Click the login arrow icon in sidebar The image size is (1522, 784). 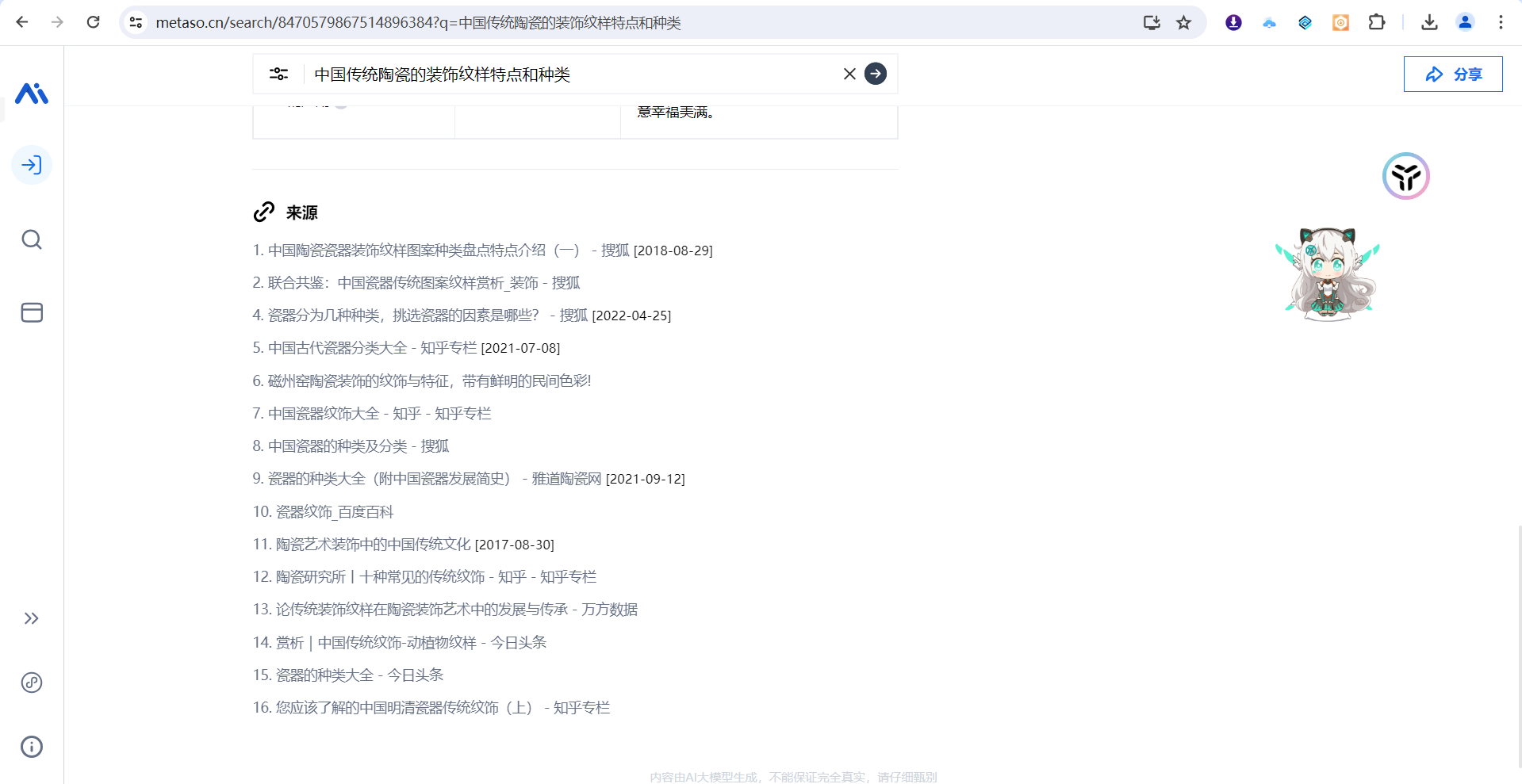(x=32, y=165)
